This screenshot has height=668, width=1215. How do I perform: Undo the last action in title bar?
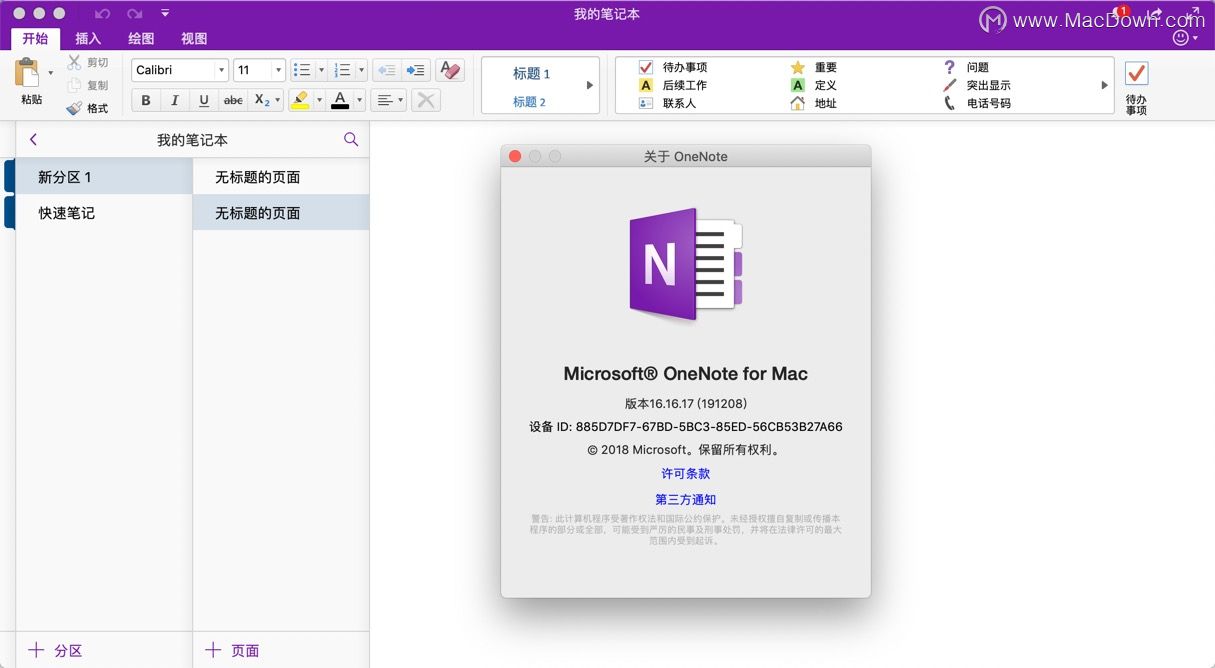click(102, 14)
